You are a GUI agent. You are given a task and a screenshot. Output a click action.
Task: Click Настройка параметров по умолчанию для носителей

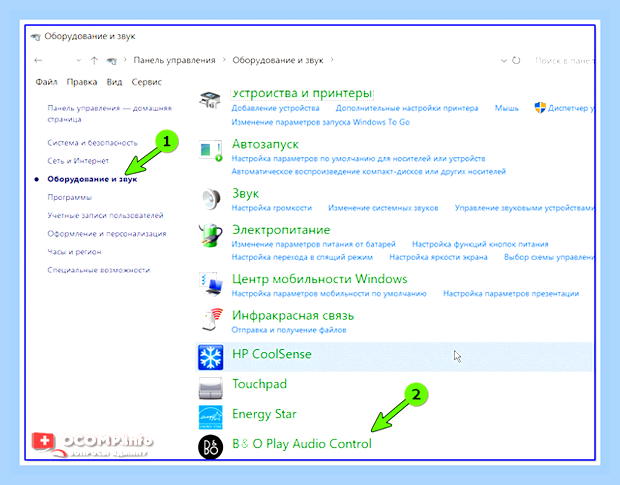coord(358,159)
